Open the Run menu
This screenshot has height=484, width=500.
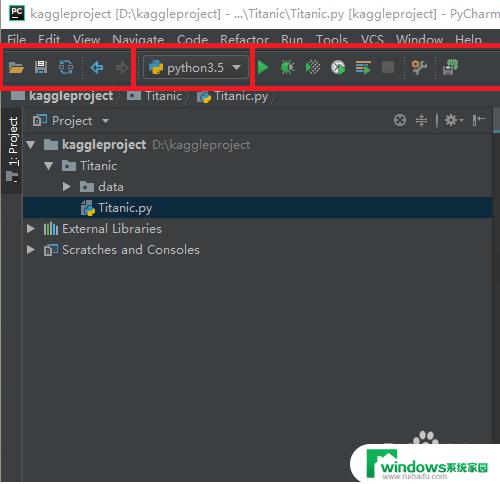(292, 39)
